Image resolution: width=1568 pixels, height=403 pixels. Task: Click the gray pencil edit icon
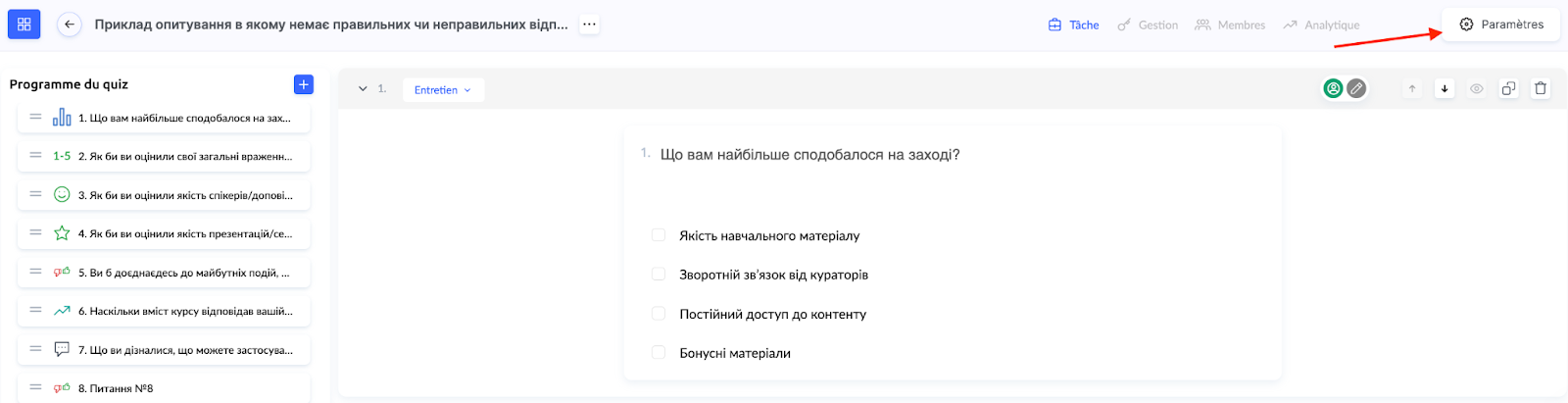(1356, 88)
